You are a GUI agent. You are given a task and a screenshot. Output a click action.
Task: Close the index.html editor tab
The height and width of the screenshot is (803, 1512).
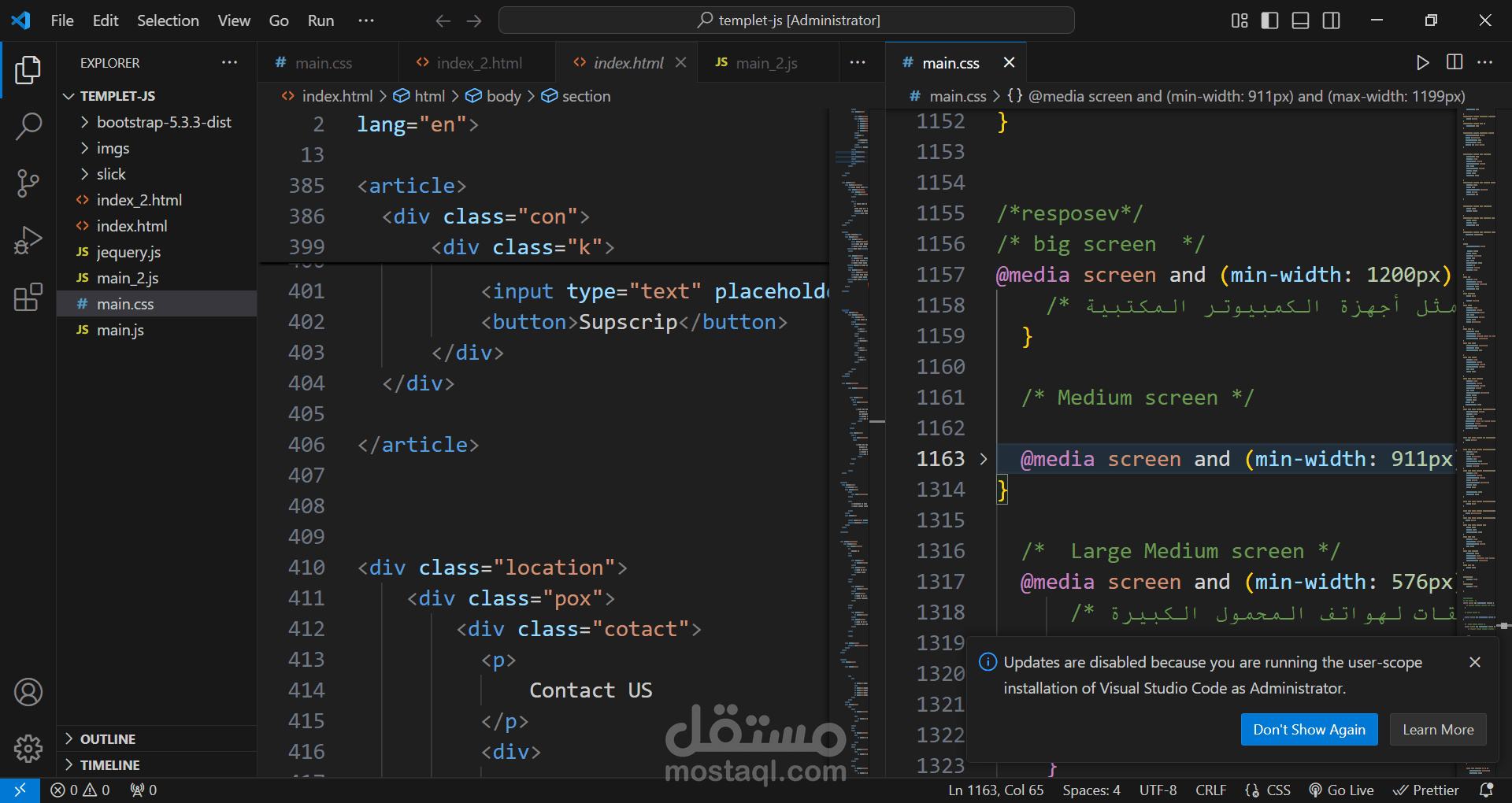(x=681, y=62)
